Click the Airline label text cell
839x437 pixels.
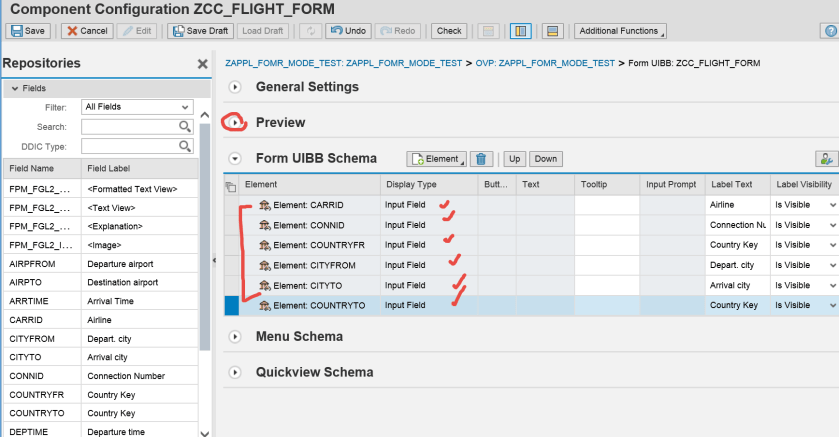coord(737,205)
